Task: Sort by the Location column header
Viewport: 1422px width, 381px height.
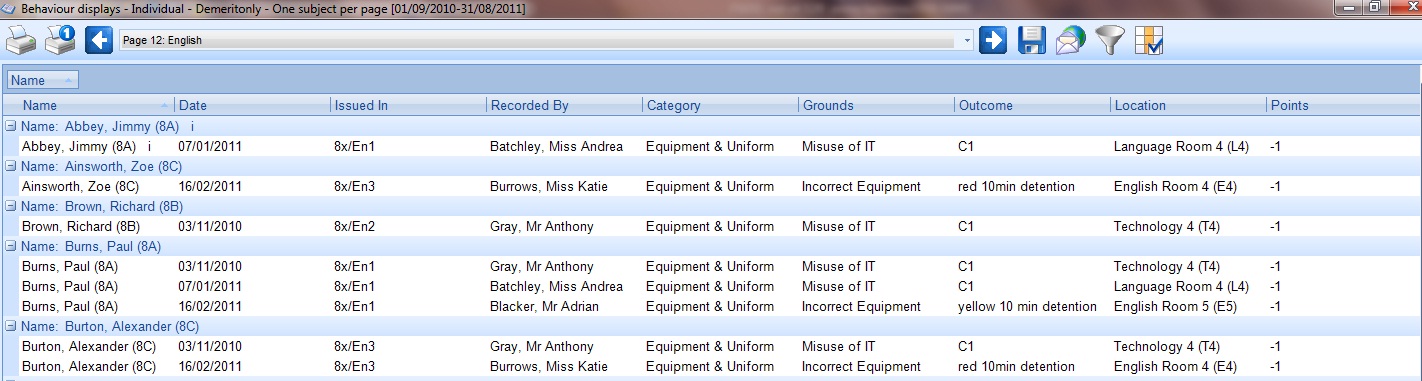Action: click(x=1188, y=105)
